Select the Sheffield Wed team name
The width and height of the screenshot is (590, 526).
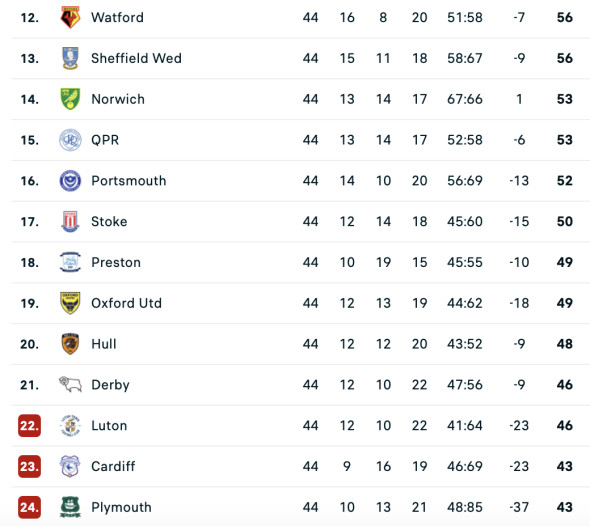coord(136,58)
